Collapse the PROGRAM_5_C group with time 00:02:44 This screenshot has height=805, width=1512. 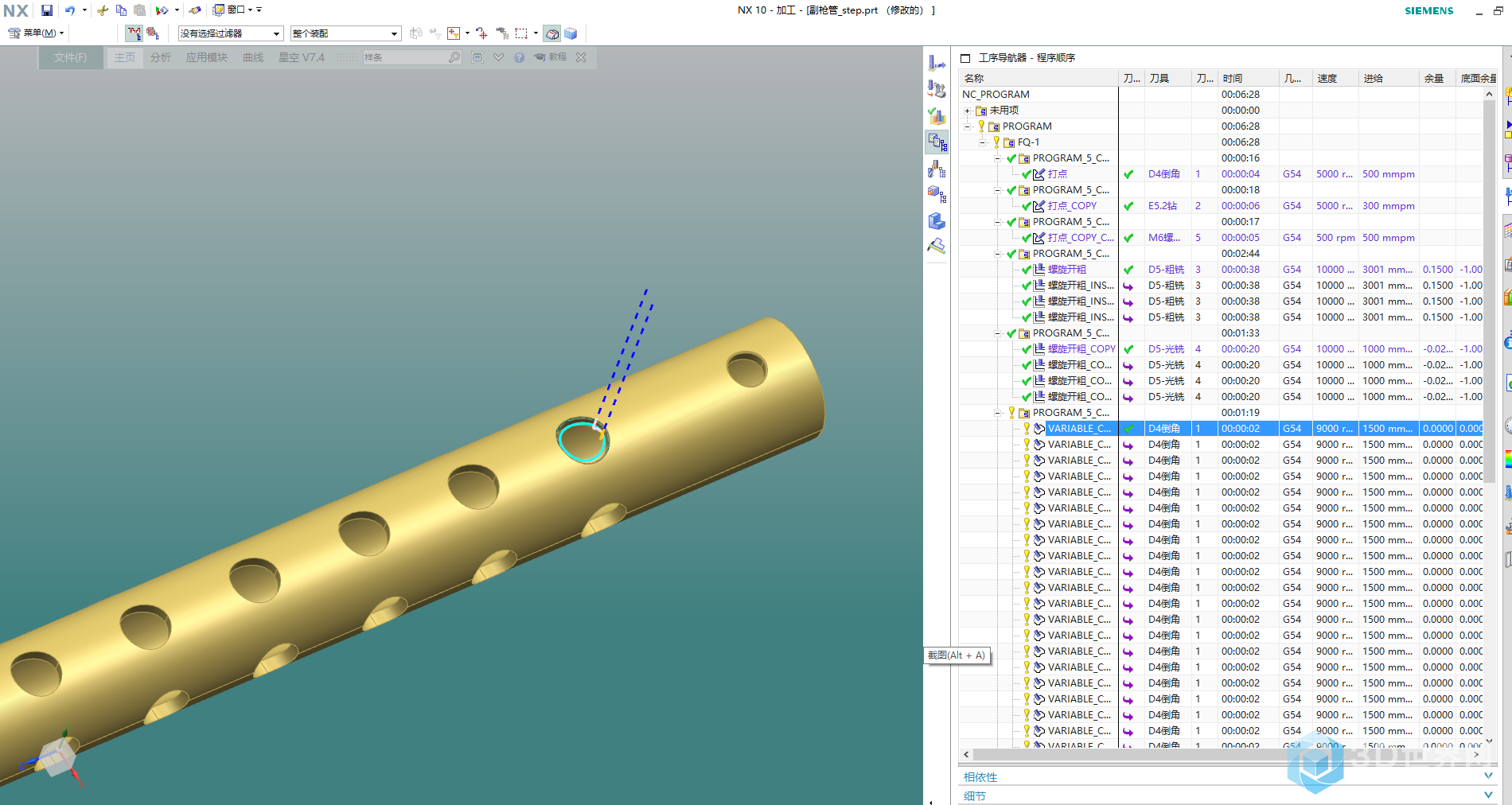[997, 254]
